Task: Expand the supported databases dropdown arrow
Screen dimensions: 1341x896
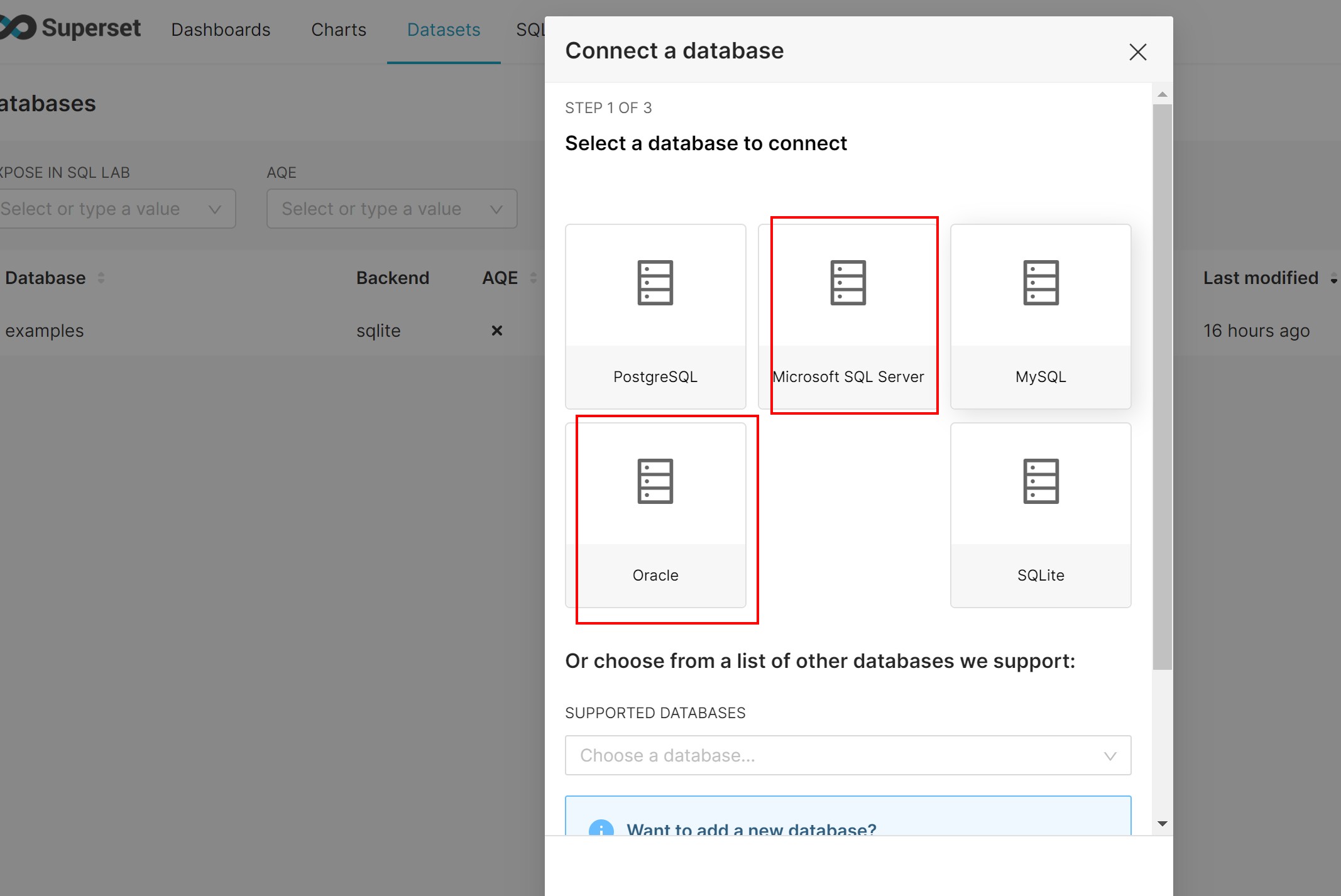Action: [1110, 756]
